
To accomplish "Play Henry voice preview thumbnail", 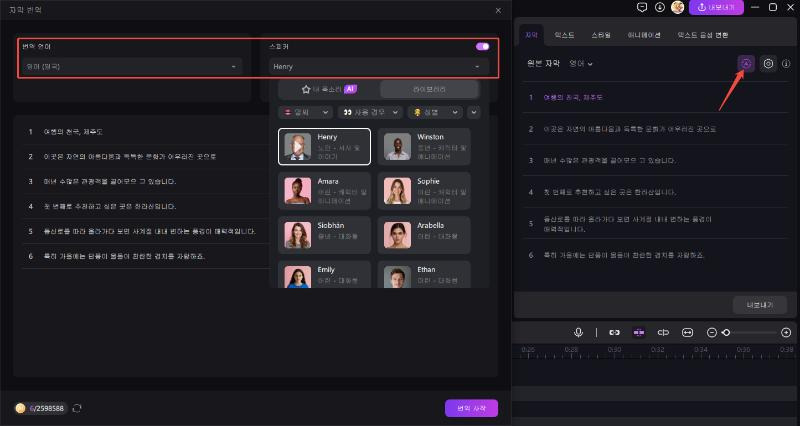I will pyautogui.click(x=297, y=147).
